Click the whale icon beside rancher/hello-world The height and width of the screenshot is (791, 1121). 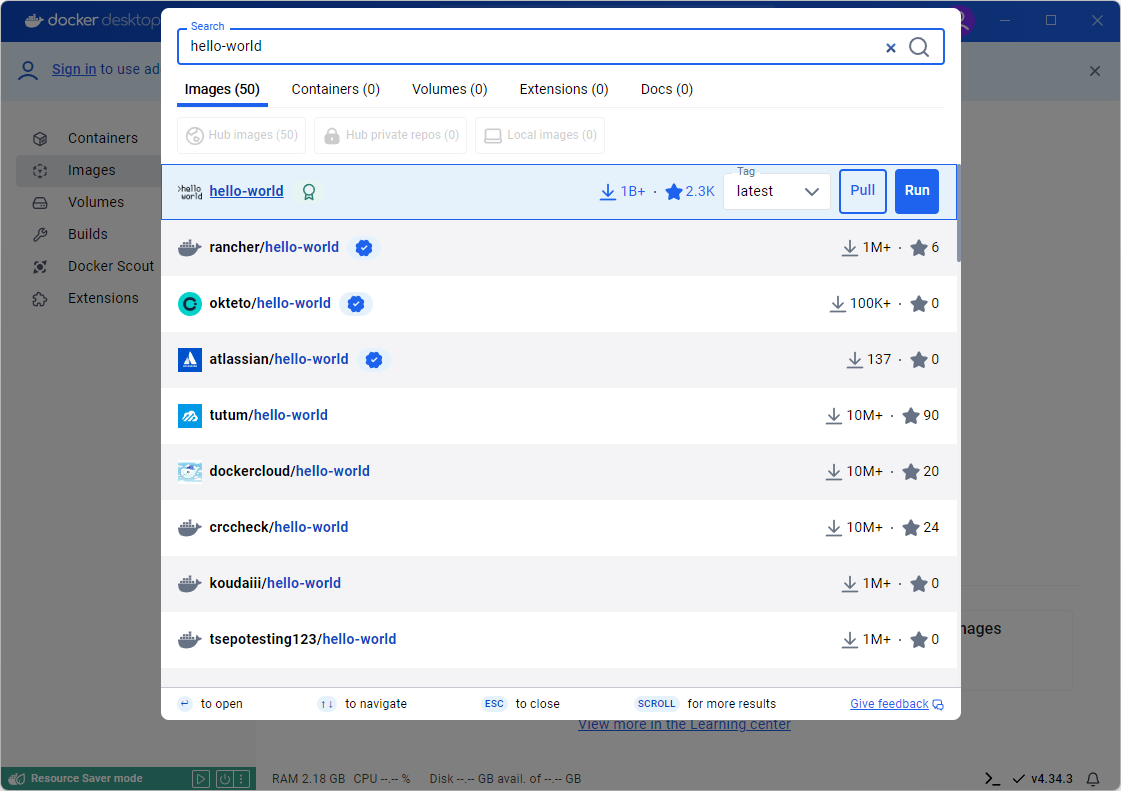[x=189, y=248]
